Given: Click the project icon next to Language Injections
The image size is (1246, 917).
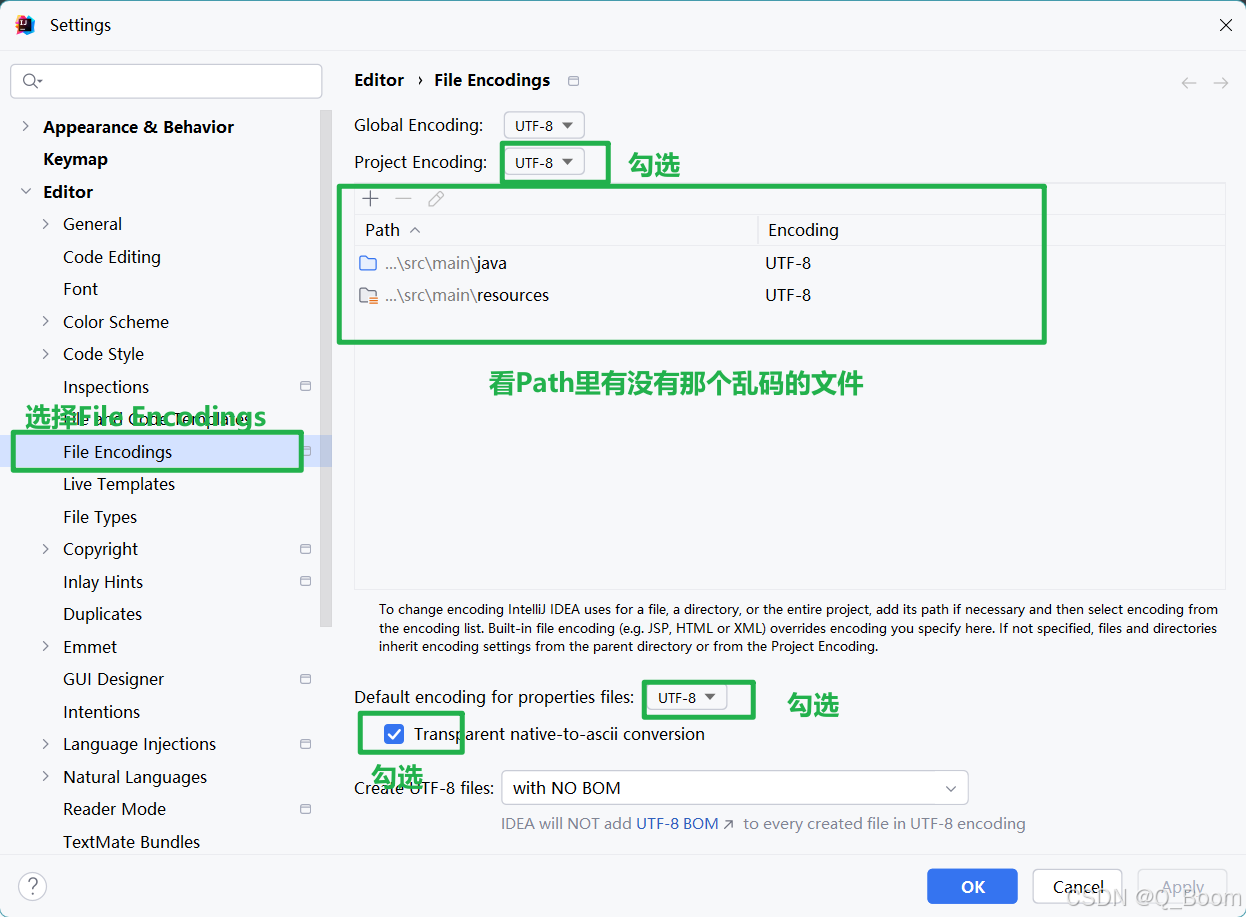Looking at the screenshot, I should tap(305, 744).
